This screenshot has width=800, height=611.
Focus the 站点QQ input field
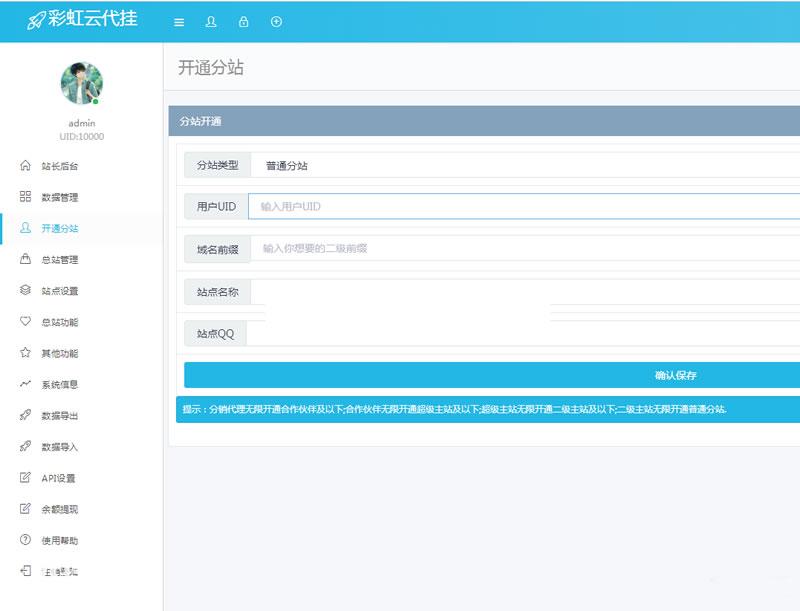[x=523, y=334]
